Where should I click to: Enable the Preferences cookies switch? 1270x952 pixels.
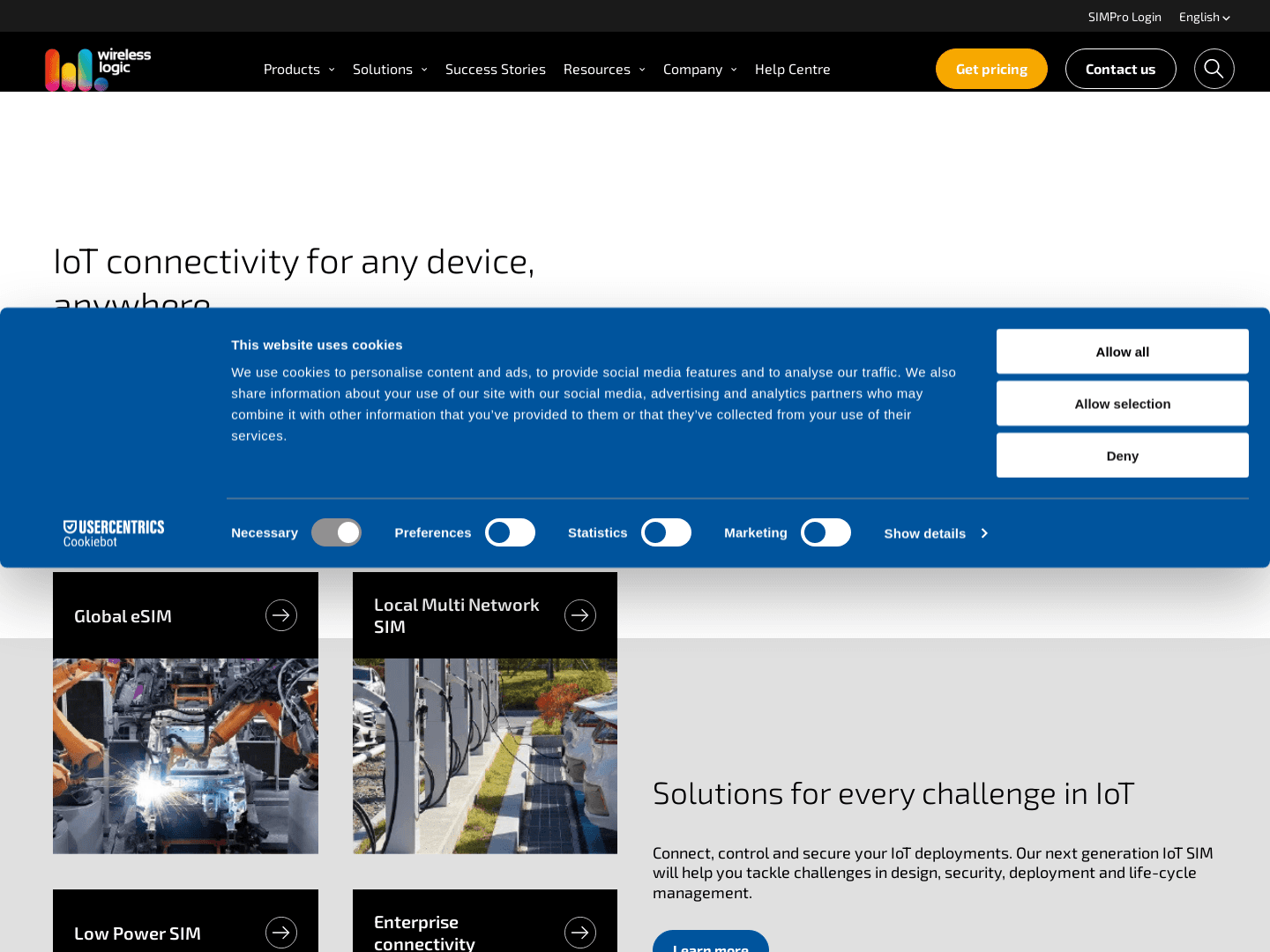coord(510,532)
